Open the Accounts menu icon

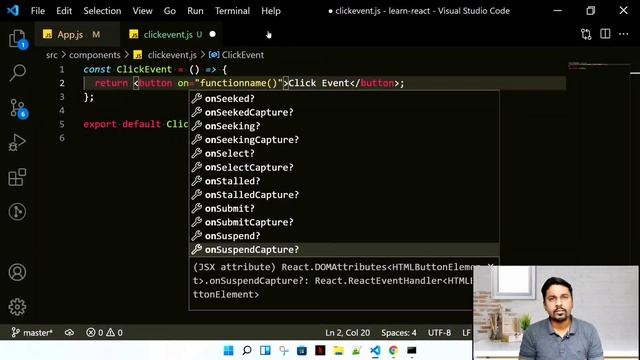pyautogui.click(x=17, y=272)
